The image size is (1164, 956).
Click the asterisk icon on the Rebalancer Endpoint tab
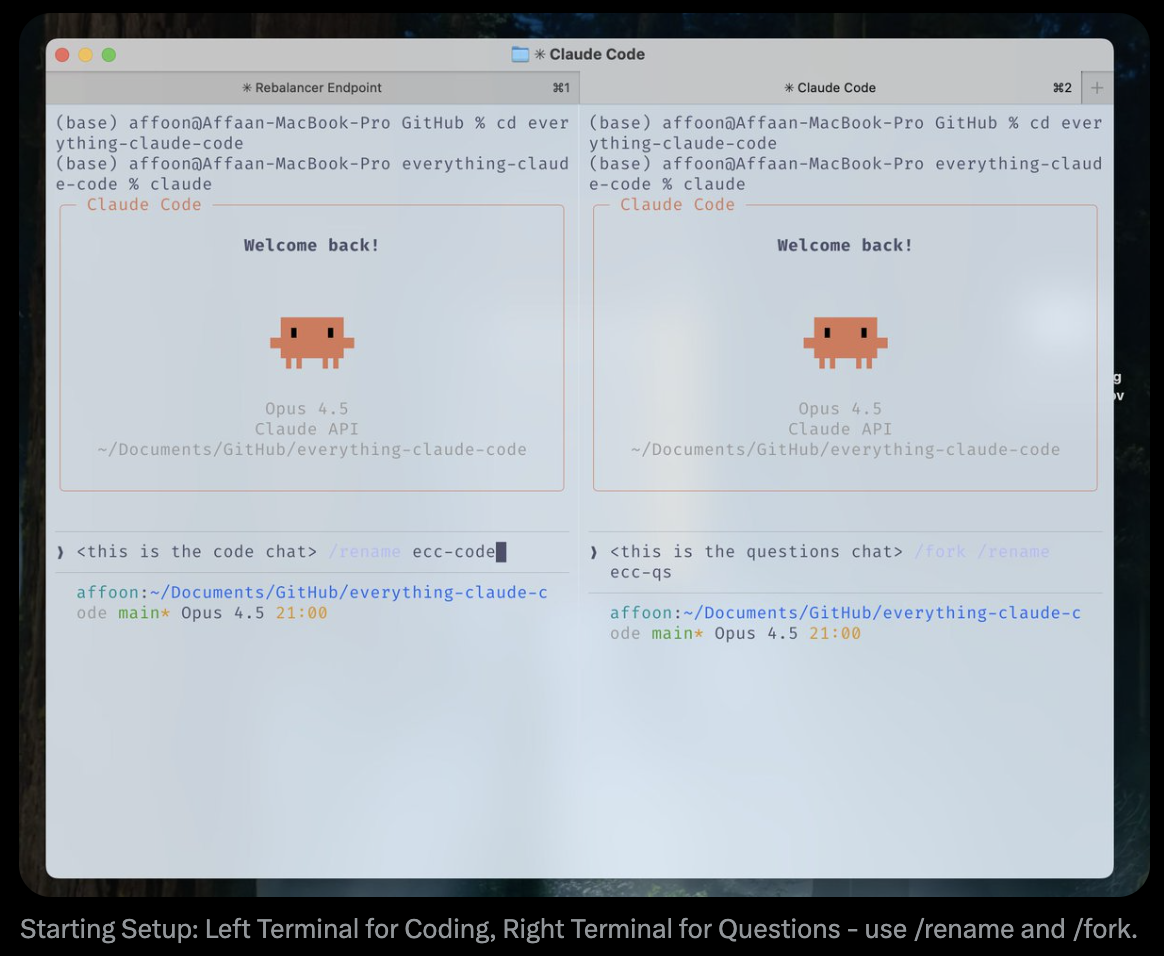point(246,88)
